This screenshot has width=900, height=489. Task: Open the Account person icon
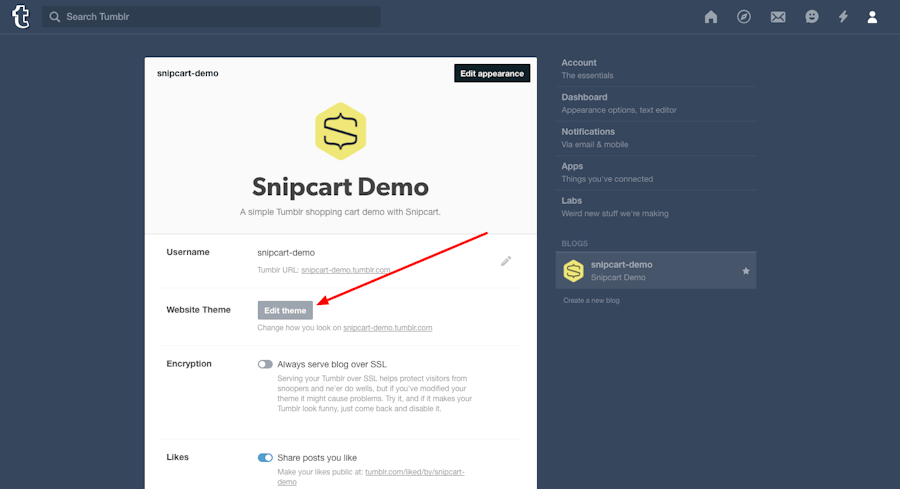[872, 17]
